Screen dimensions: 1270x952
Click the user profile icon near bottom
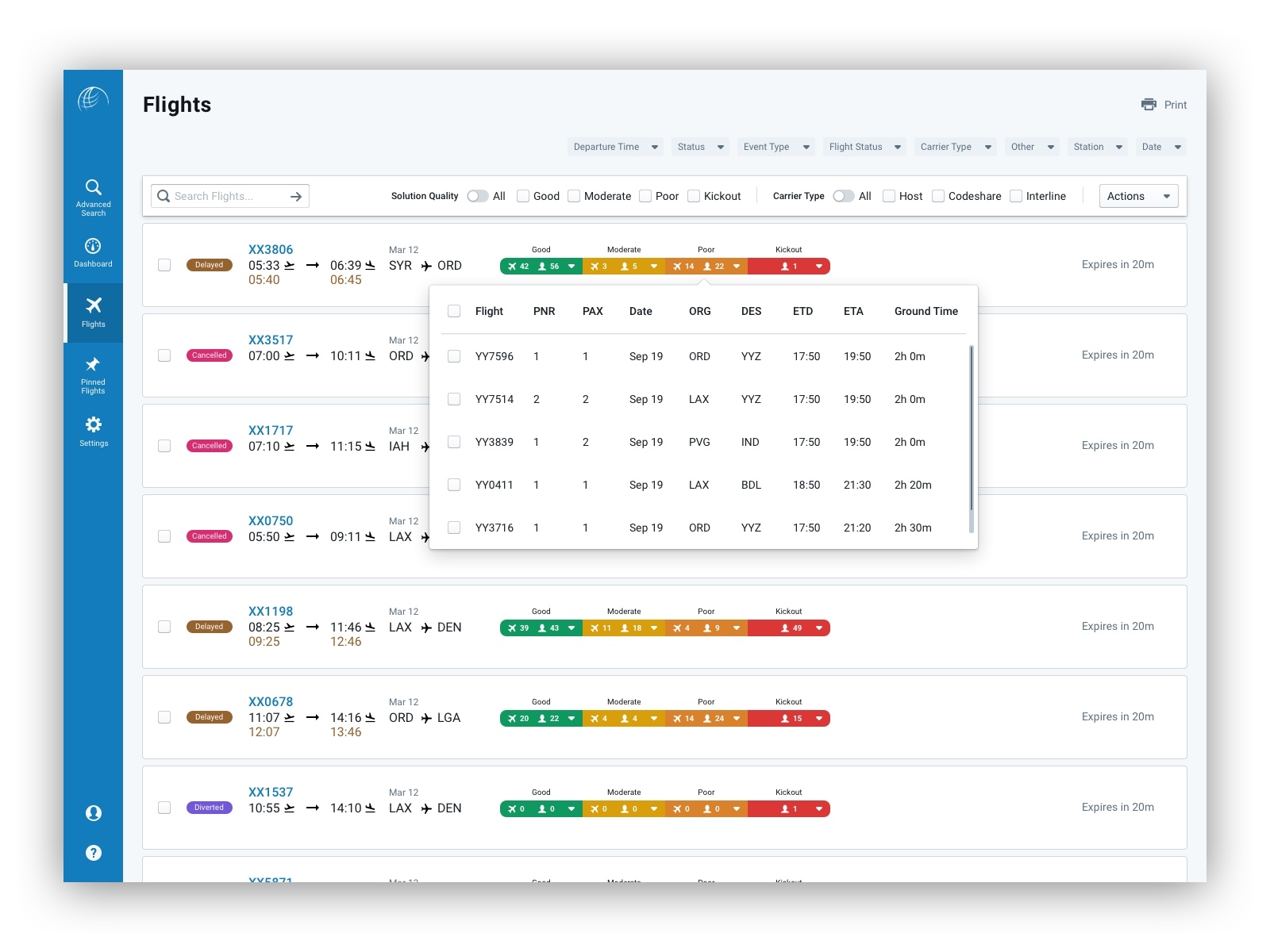(93, 812)
